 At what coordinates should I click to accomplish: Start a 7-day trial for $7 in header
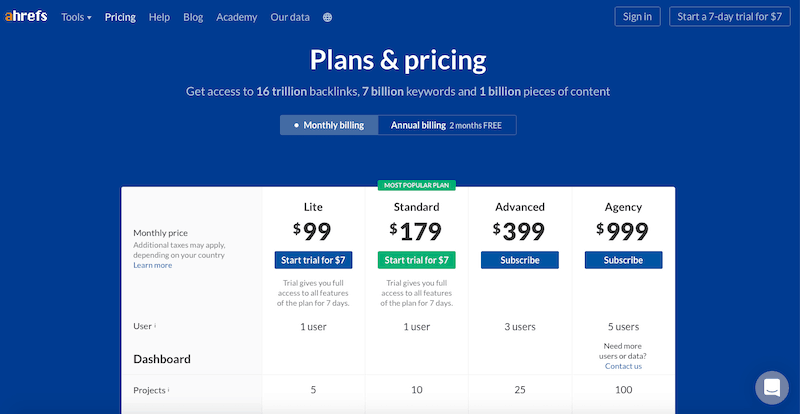click(729, 16)
